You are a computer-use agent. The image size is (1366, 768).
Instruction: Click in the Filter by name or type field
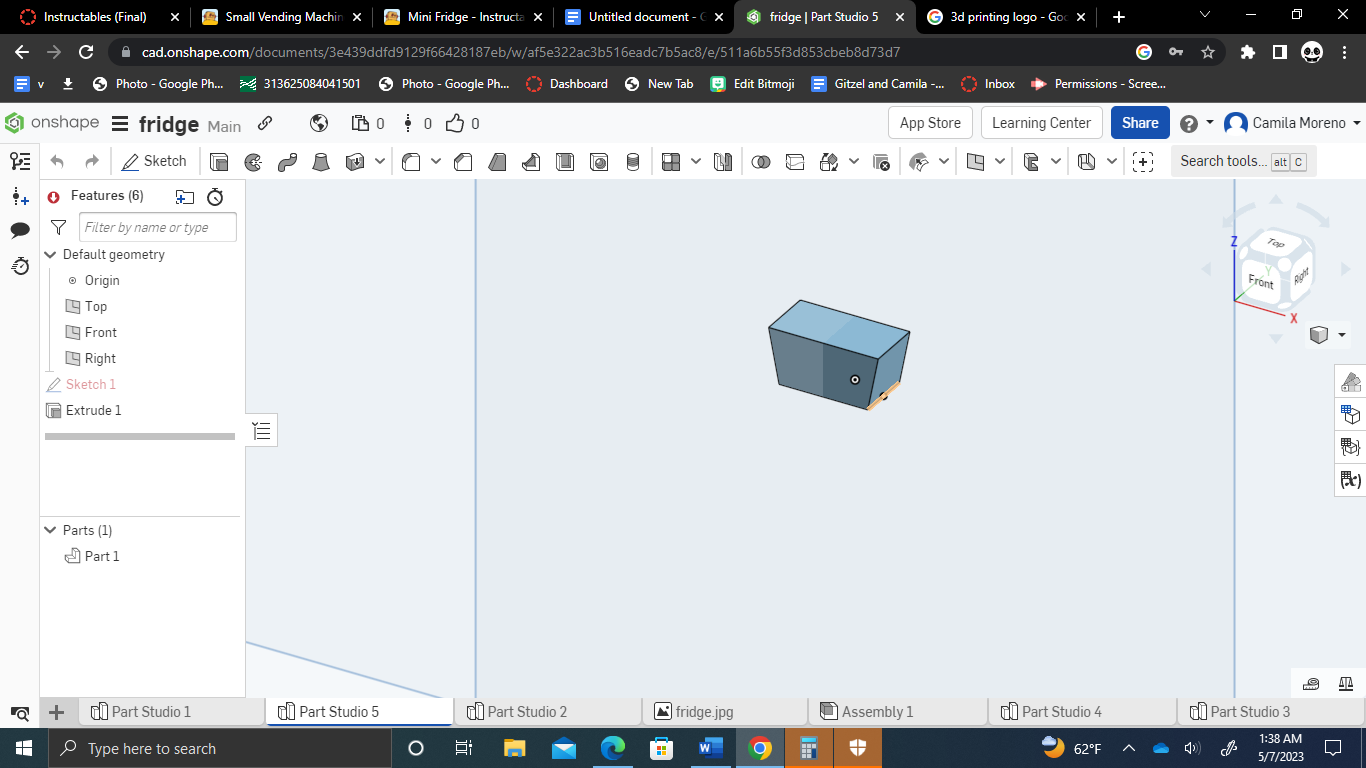(x=157, y=227)
